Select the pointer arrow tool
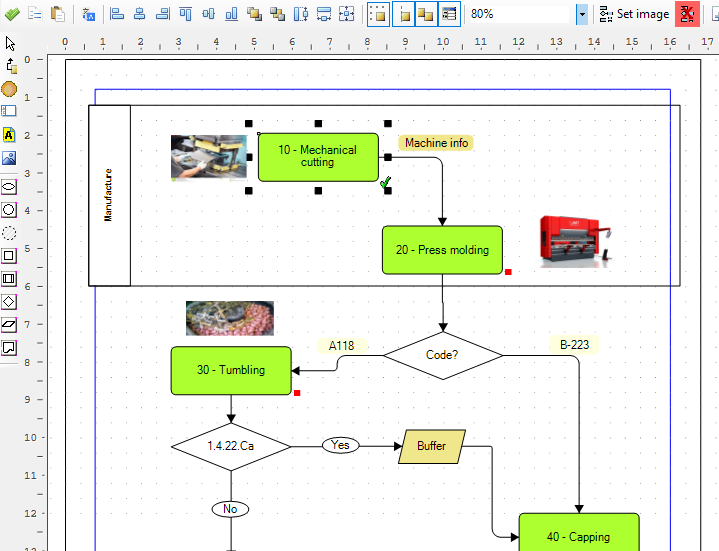 pyautogui.click(x=10, y=44)
